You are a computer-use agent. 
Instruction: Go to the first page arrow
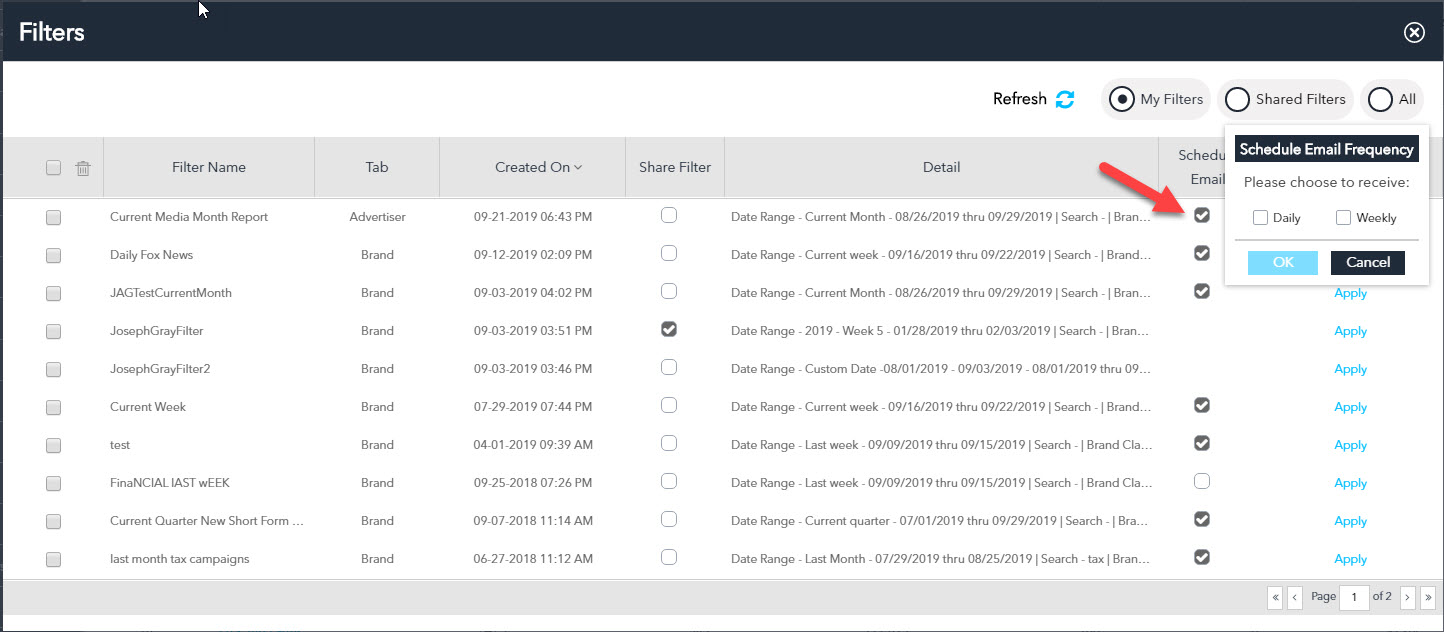(1275, 597)
